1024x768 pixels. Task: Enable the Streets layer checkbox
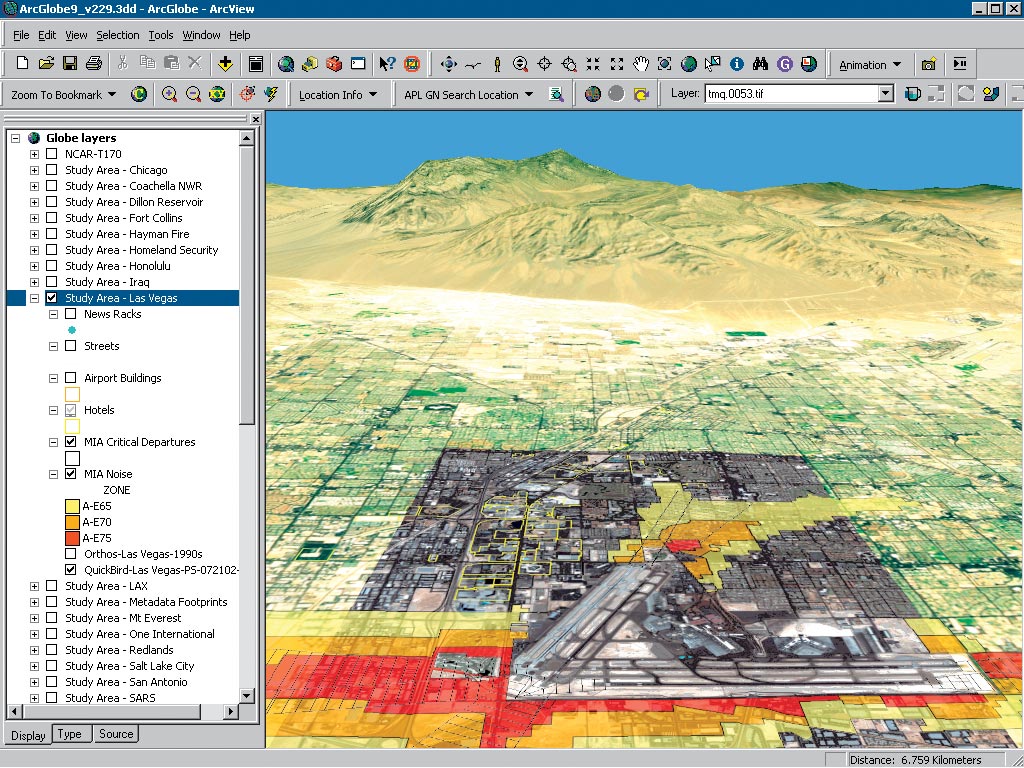(71, 346)
